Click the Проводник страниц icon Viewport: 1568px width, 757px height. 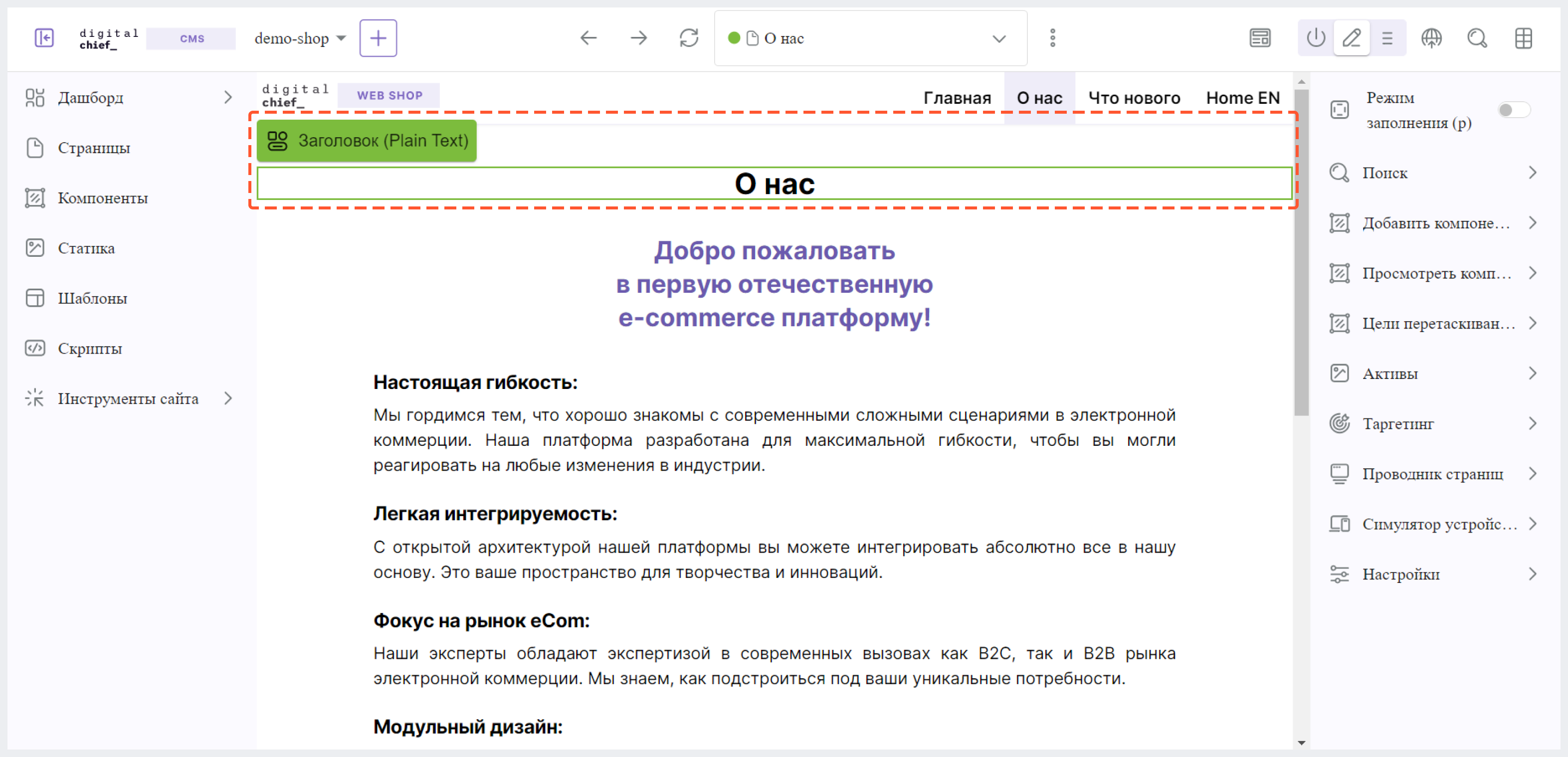[x=1339, y=474]
